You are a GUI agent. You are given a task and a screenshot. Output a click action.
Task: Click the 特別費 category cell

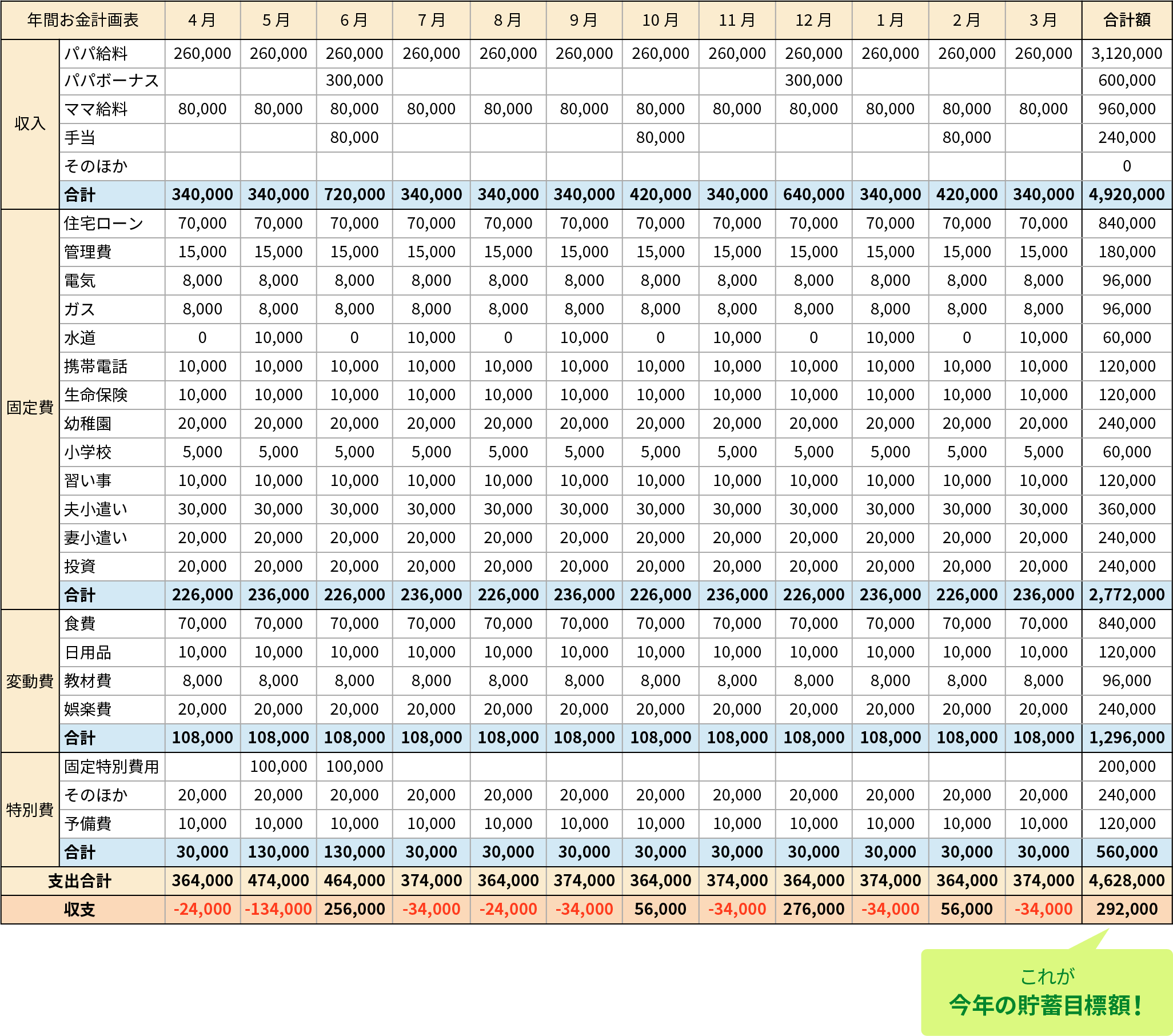point(30,809)
